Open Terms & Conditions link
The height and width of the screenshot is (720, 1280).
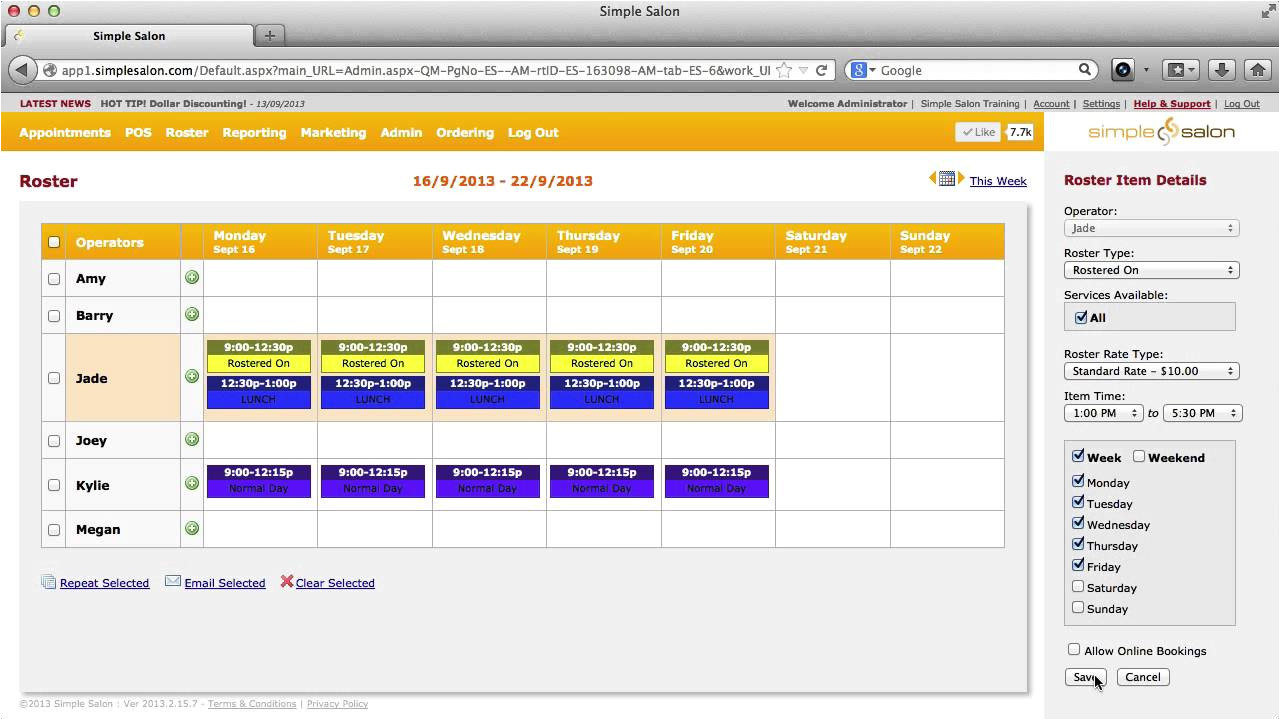(x=252, y=704)
